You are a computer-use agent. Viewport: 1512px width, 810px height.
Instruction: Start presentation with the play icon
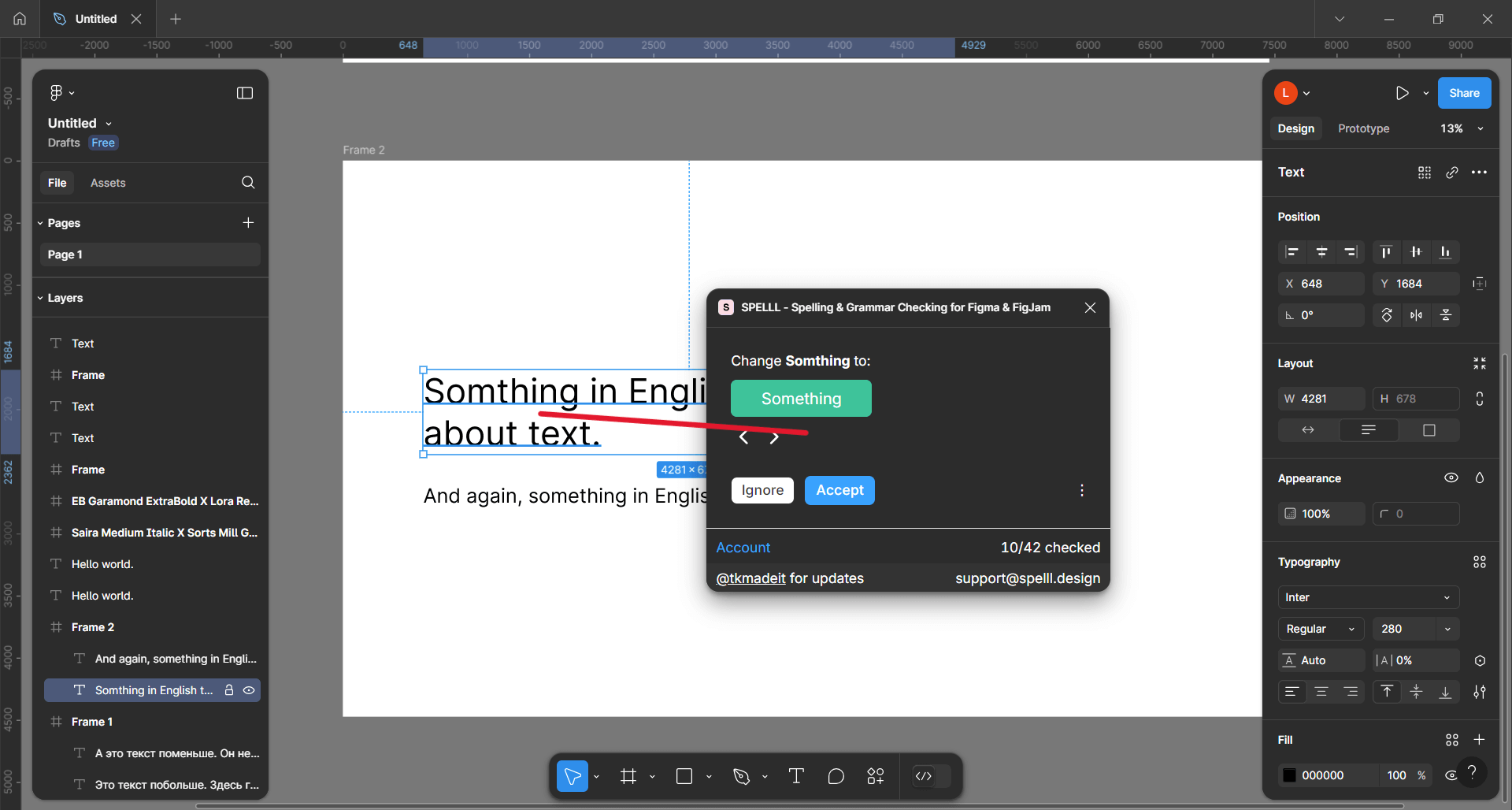click(x=1402, y=93)
